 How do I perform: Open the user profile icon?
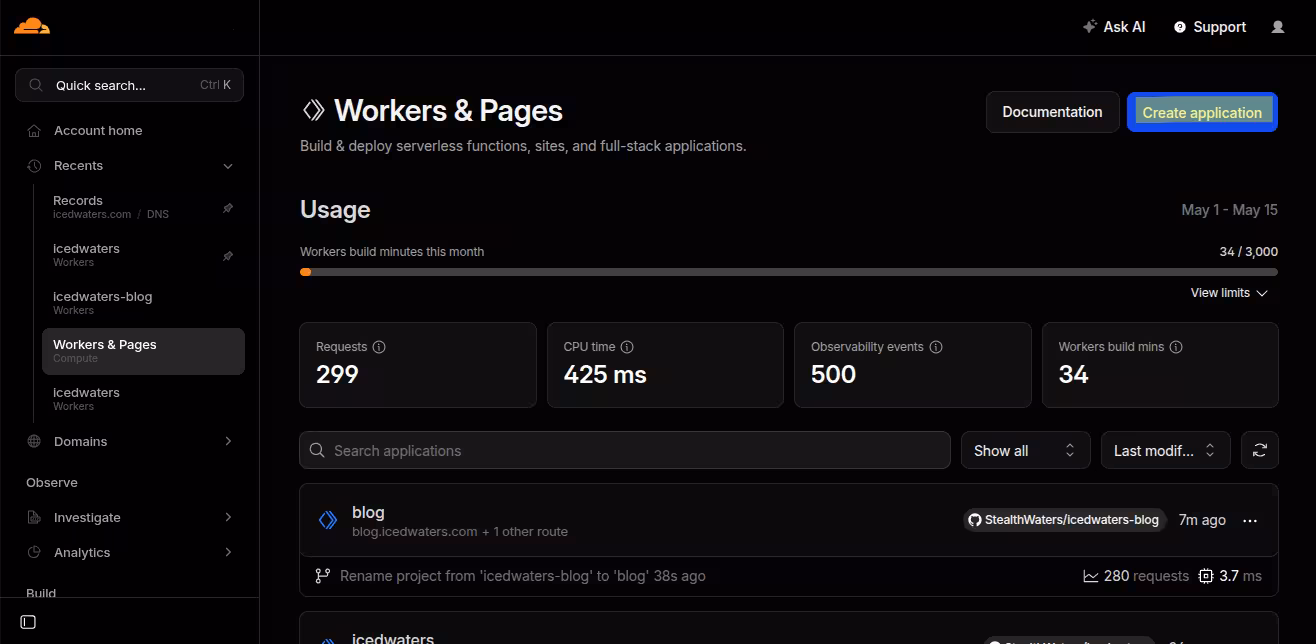point(1277,27)
